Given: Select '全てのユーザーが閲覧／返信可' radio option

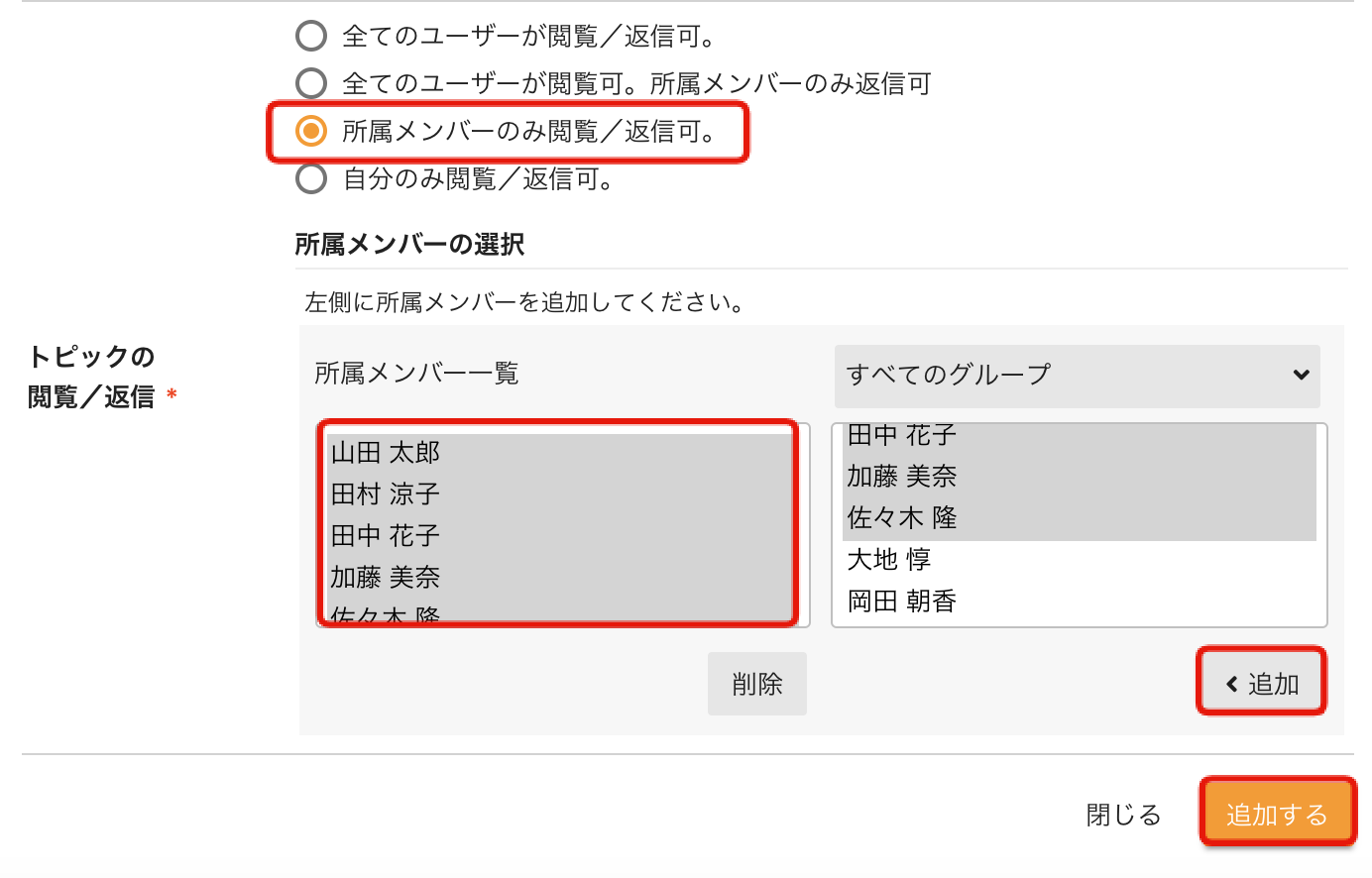Looking at the screenshot, I should pyautogui.click(x=311, y=37).
